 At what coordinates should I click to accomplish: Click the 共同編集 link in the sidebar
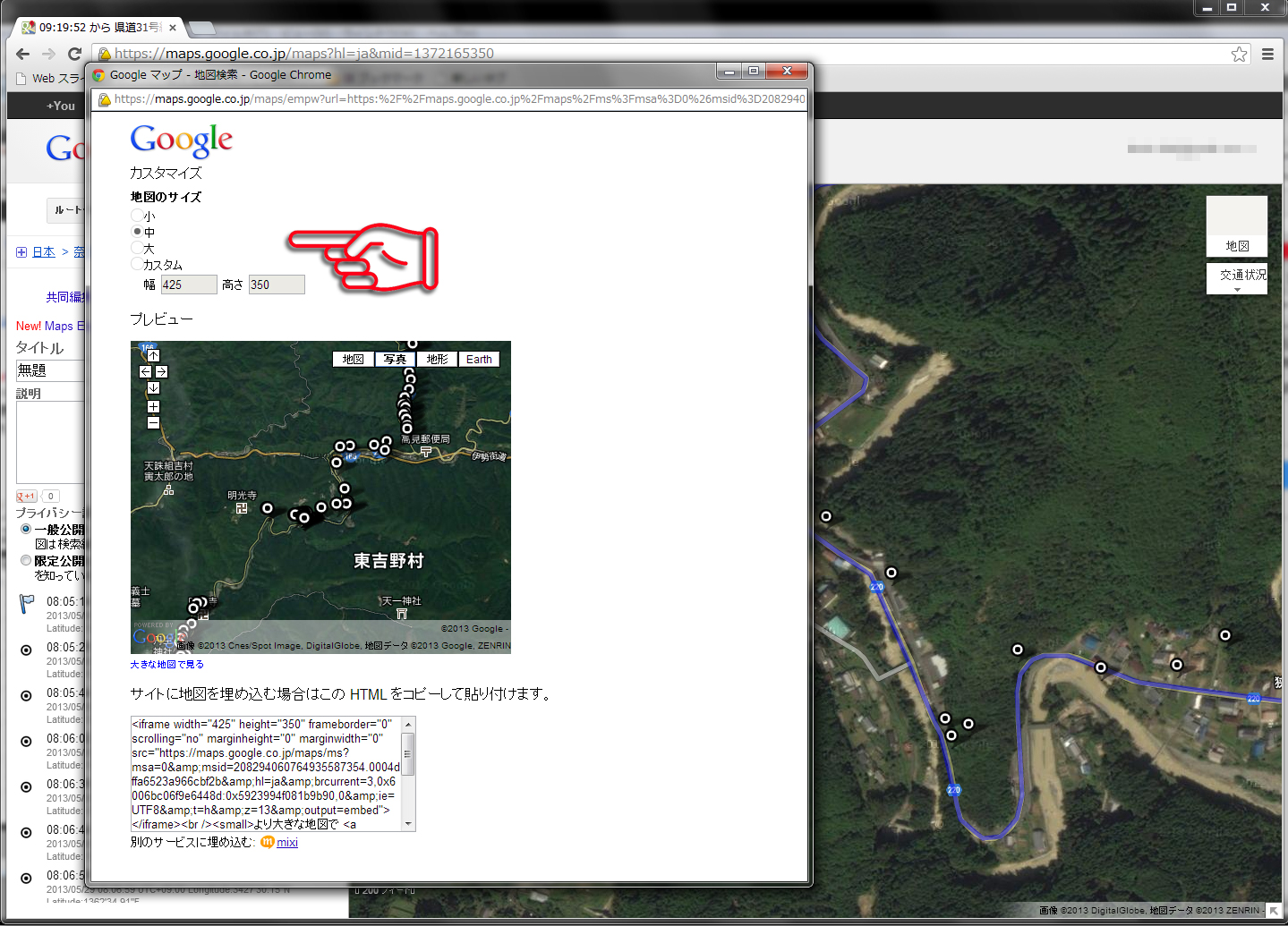click(64, 297)
